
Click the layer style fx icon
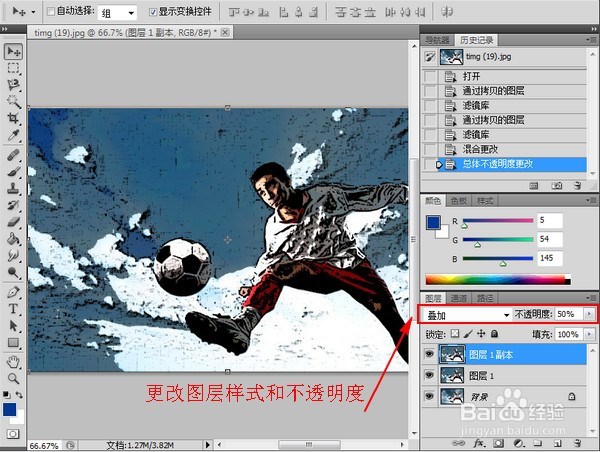(479, 443)
